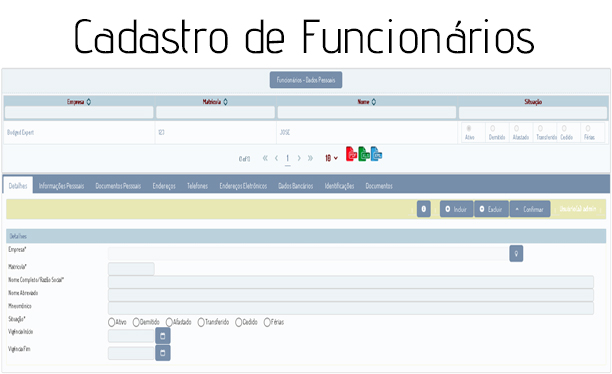Focus the Nome Completo/Razão Social field
Viewport: 612px width, 374px height.
(x=350, y=282)
